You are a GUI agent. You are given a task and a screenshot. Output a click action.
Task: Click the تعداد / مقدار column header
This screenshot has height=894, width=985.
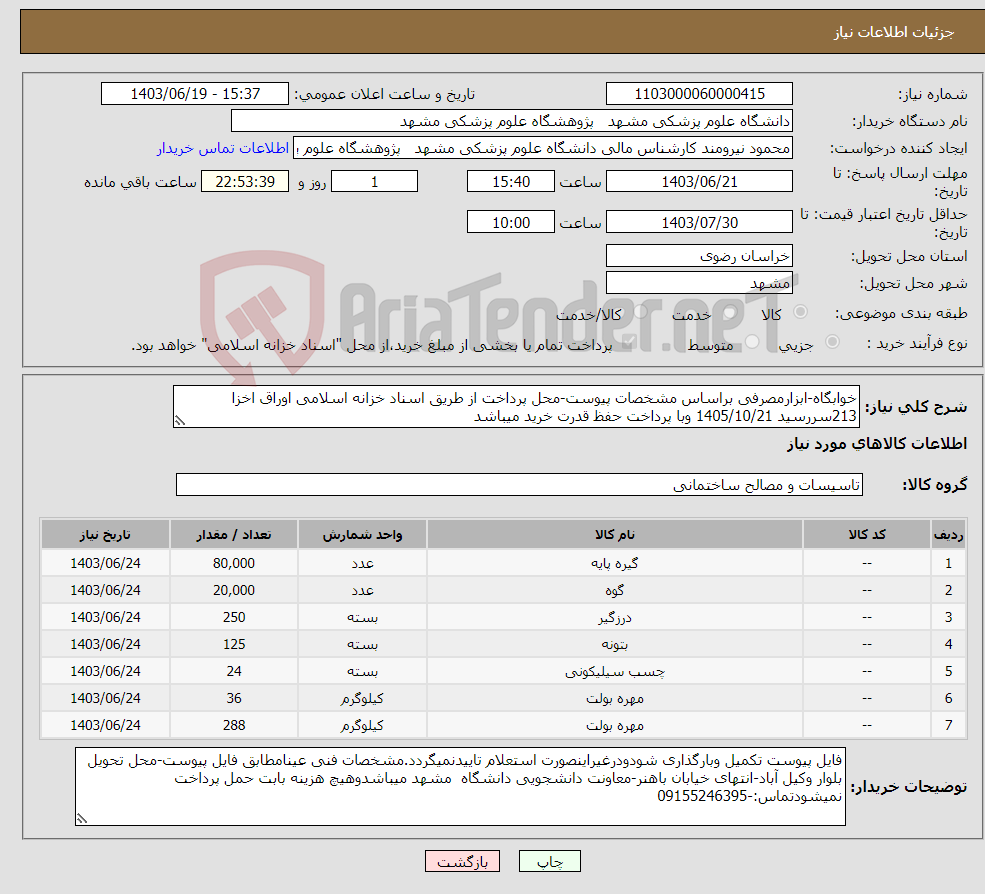pos(234,535)
